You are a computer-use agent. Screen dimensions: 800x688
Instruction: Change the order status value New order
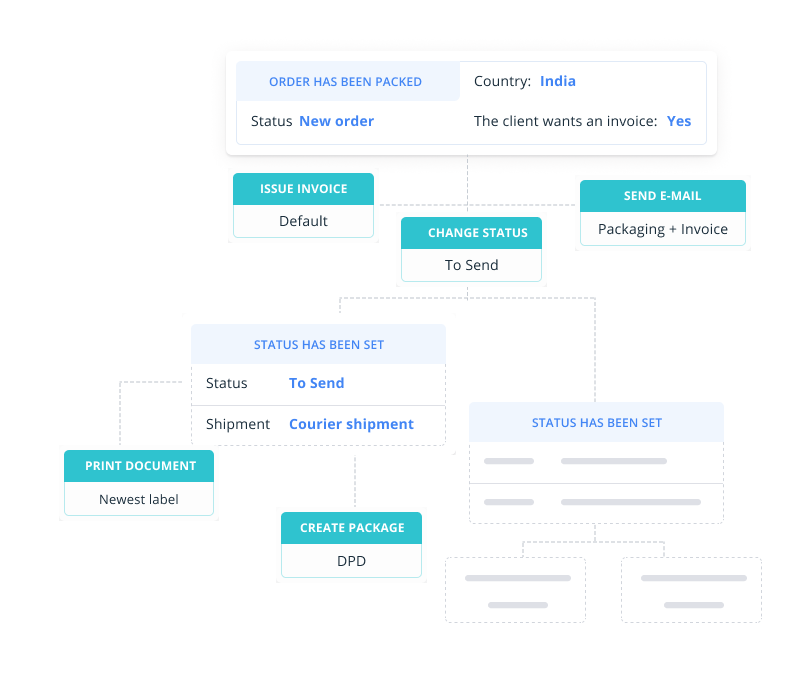click(336, 121)
